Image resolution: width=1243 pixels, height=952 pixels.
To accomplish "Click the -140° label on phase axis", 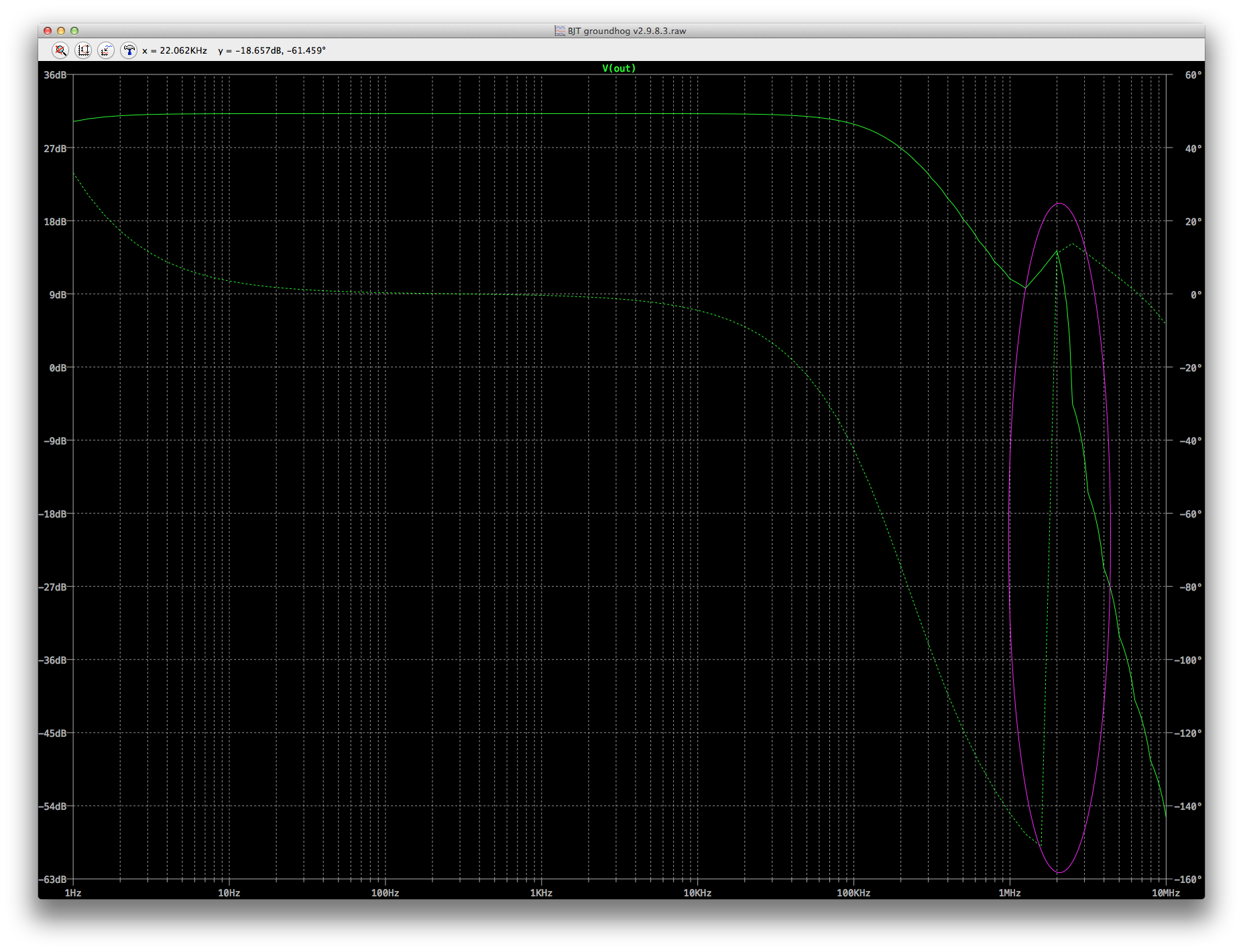I will [1188, 806].
